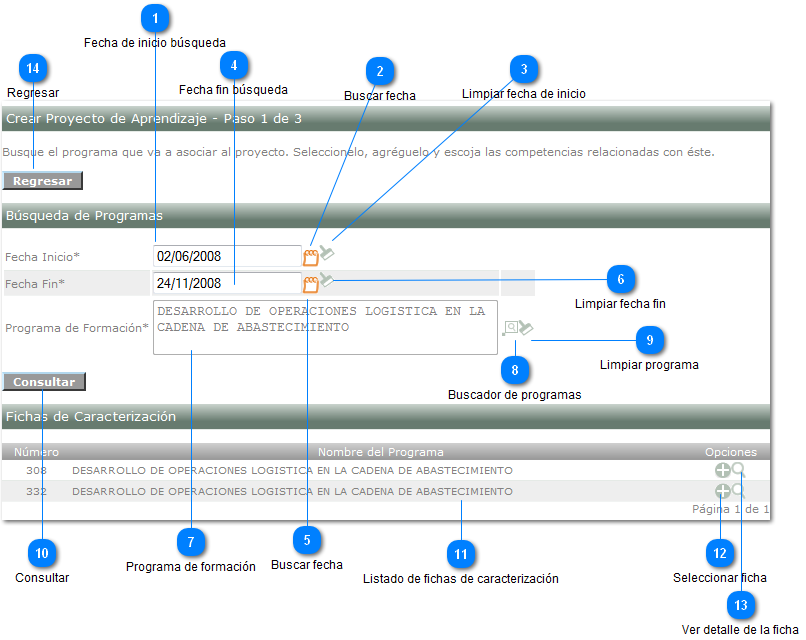Image resolution: width=806 pixels, height=640 pixels.
Task: Click the Regresar button
Action: click(x=43, y=181)
